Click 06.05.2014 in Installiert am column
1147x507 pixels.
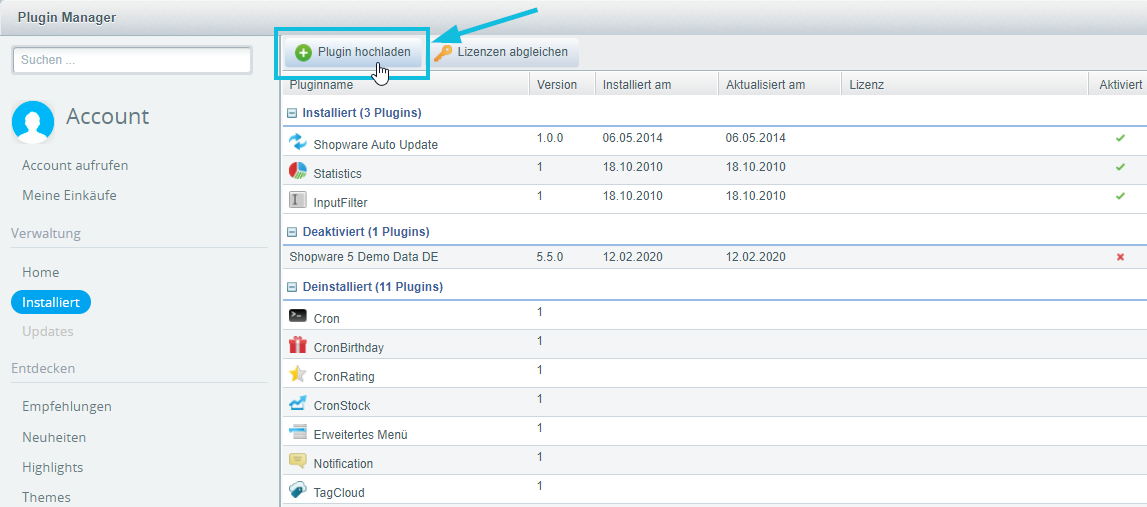coord(633,138)
